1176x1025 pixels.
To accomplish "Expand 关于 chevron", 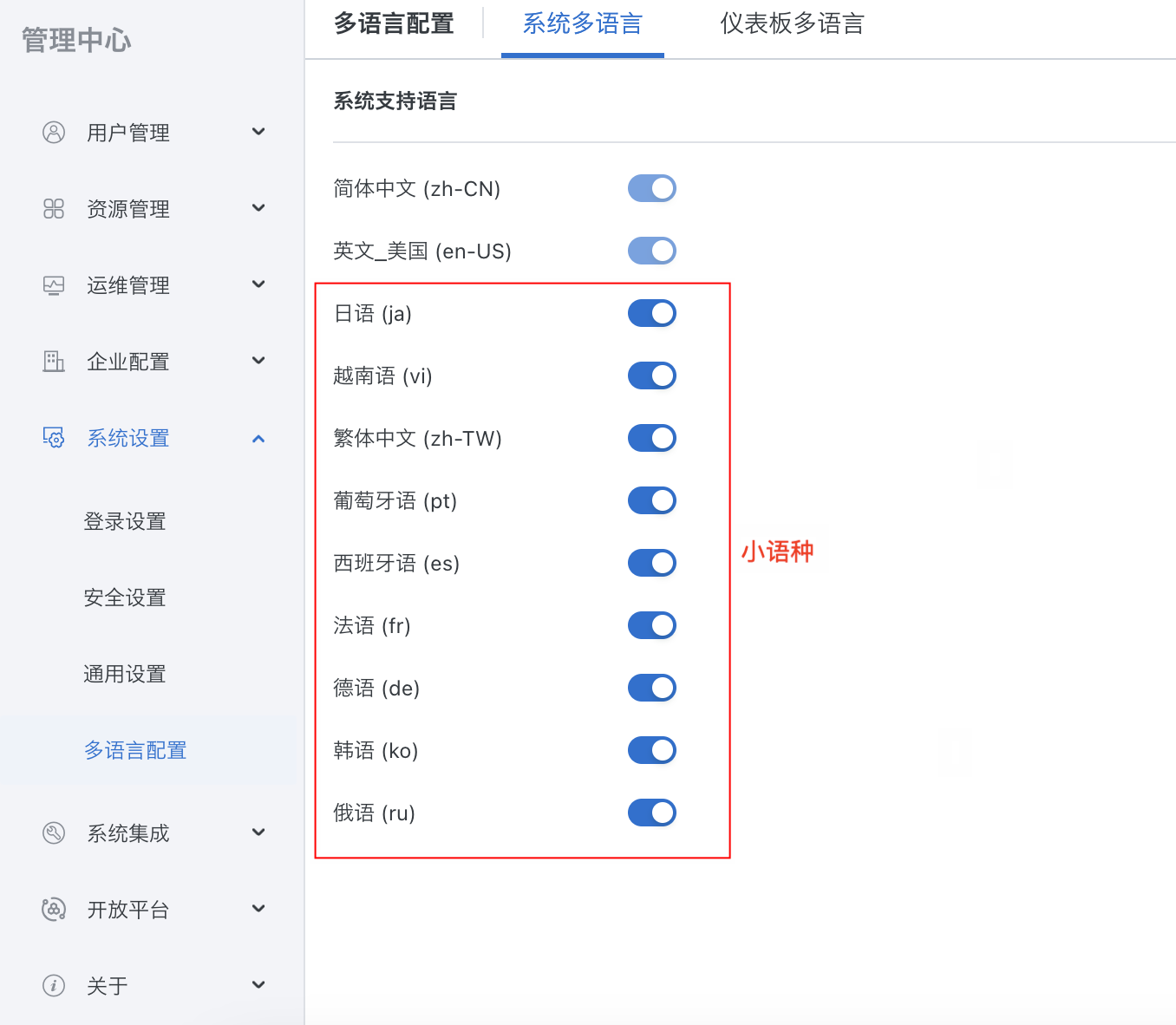I will (258, 985).
